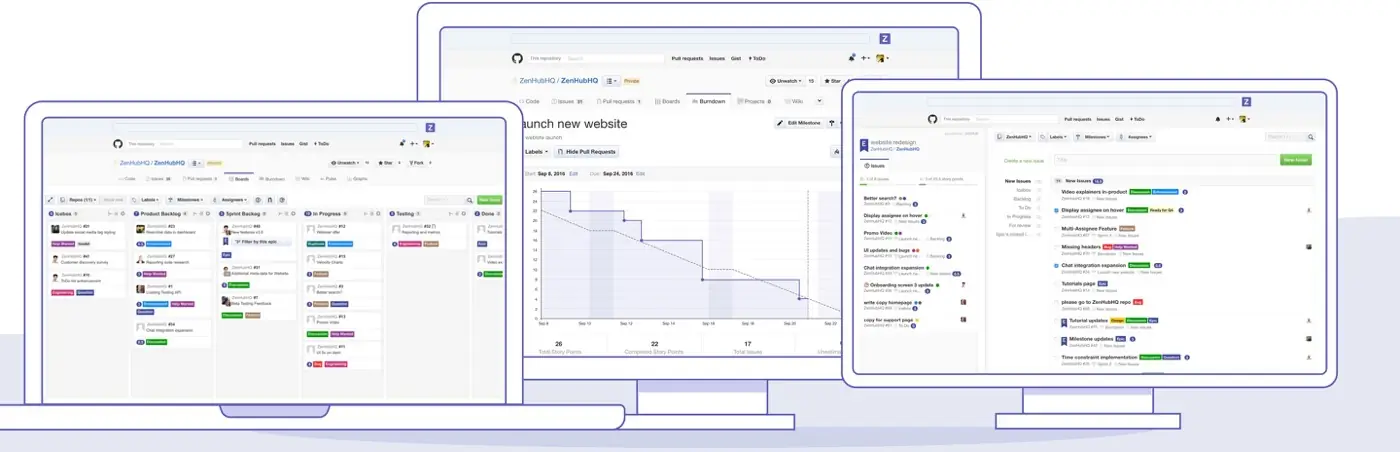Tick the checkbox beside Chat integration expansion in right list

[1056, 265]
